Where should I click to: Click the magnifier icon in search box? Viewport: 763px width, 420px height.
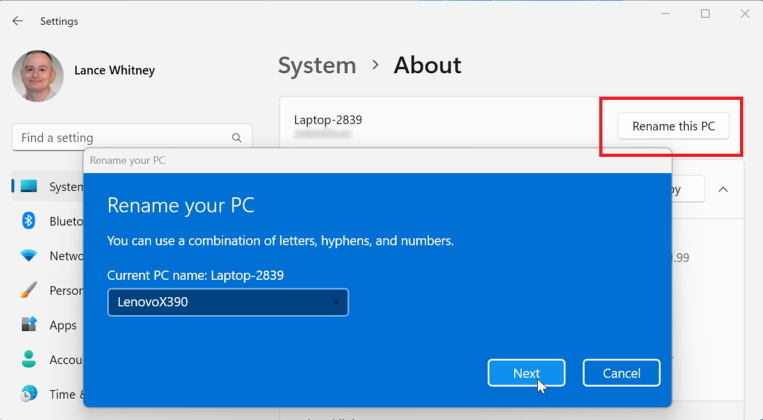[x=236, y=138]
